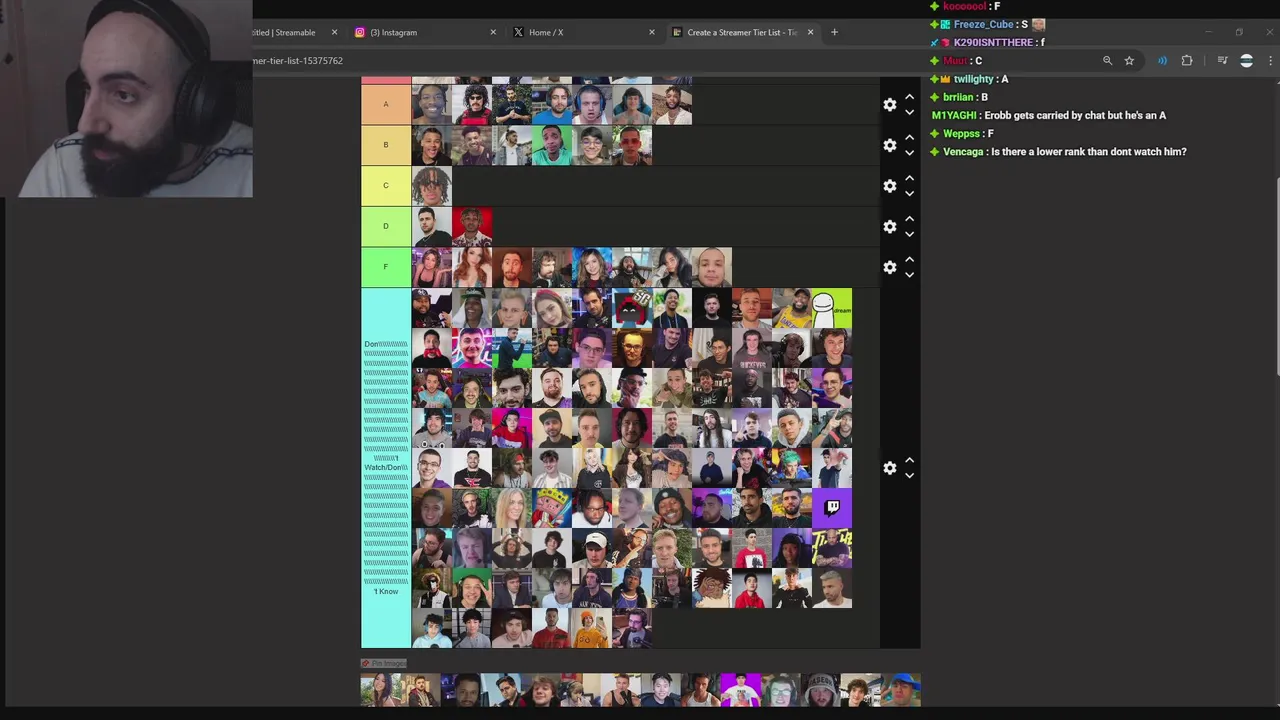The width and height of the screenshot is (1280, 720).
Task: Click the tier D label cell
Action: tap(386, 226)
